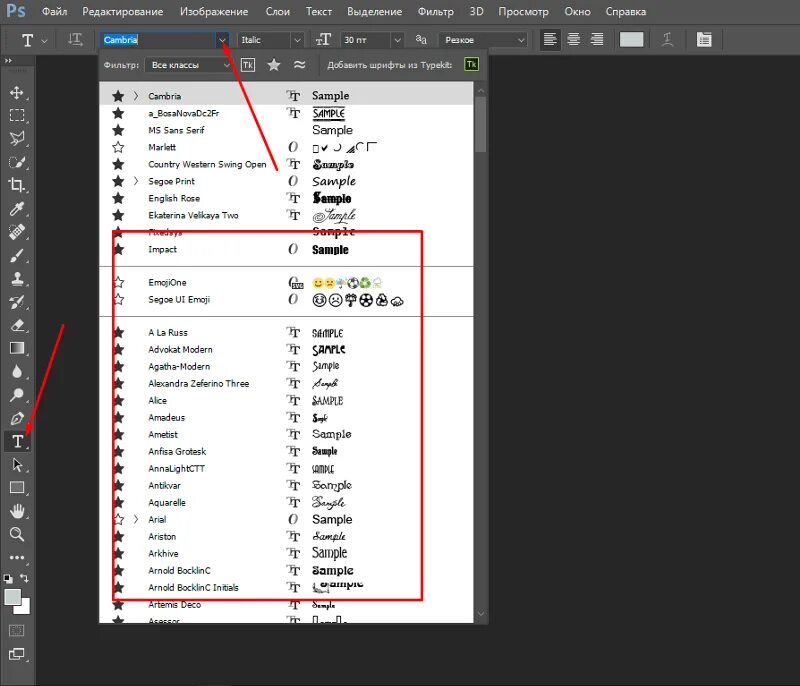Viewport: 800px width, 686px height.
Task: Select the Healing Brush tool
Action: pos(17,232)
